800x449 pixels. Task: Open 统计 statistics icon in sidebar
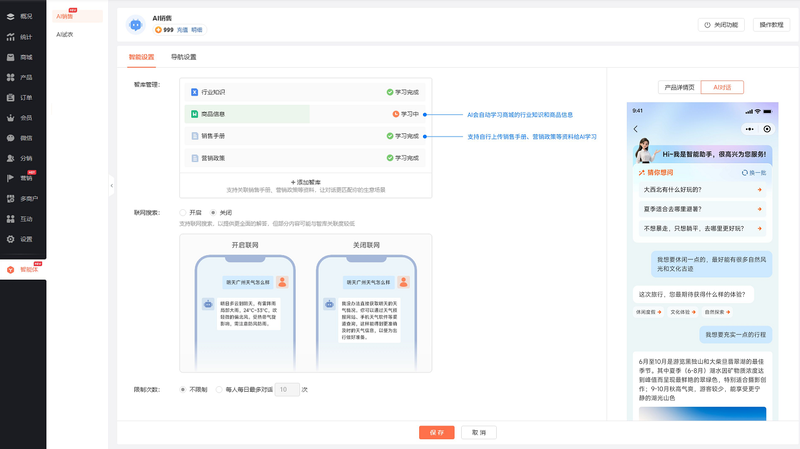(x=11, y=37)
